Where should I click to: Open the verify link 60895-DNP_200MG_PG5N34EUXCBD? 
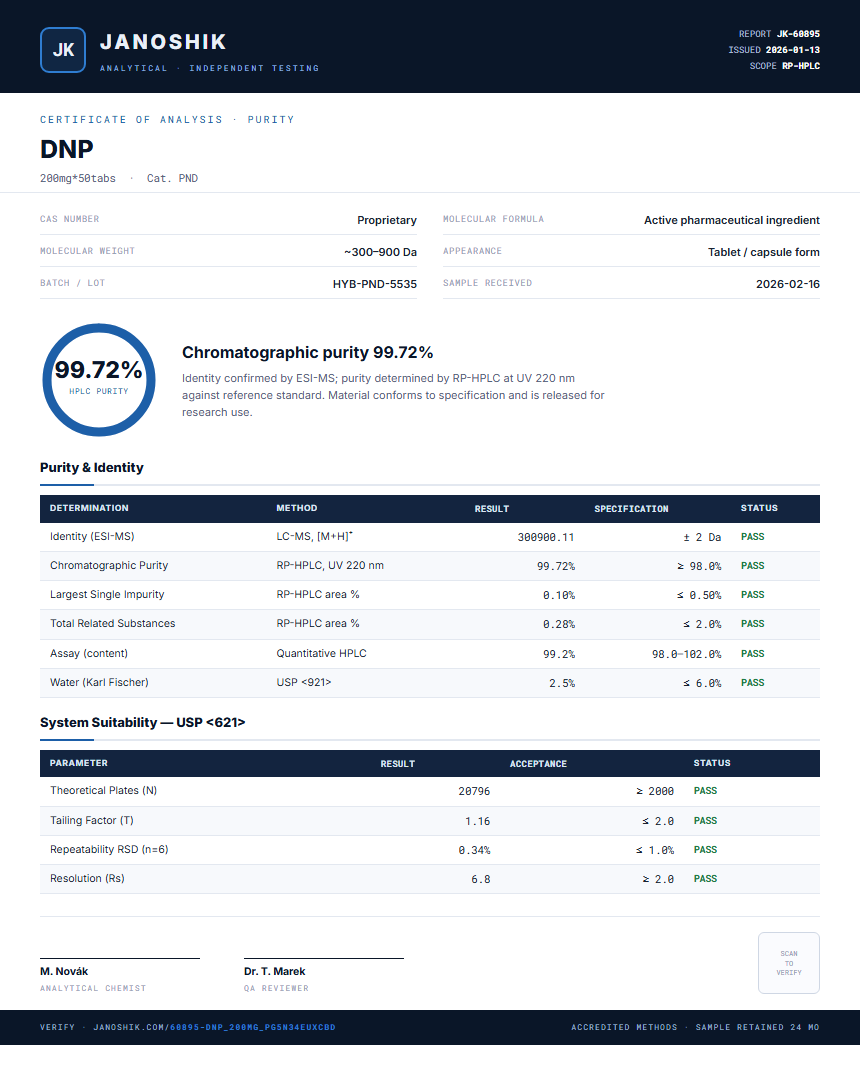[252, 1027]
